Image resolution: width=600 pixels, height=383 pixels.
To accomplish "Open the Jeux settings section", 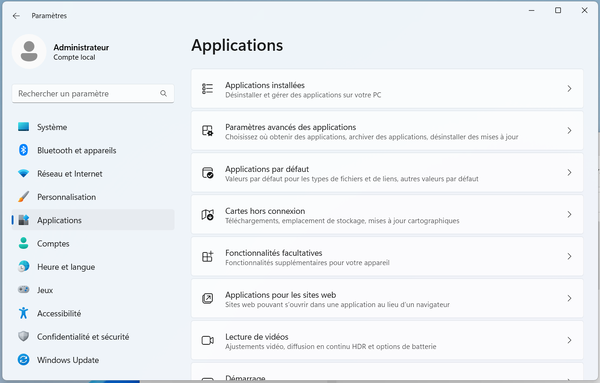I will [93, 290].
